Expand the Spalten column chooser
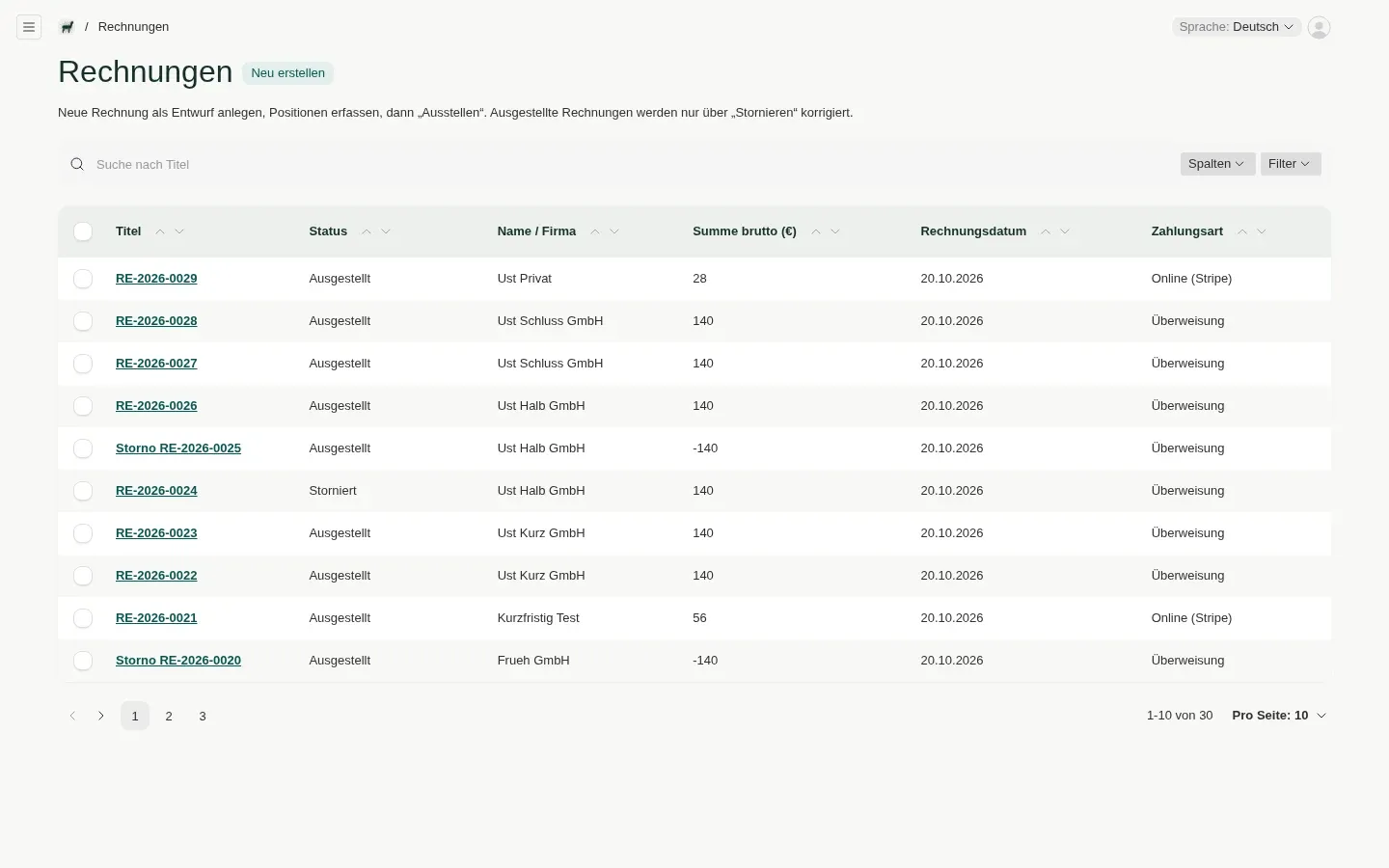 1217,164
